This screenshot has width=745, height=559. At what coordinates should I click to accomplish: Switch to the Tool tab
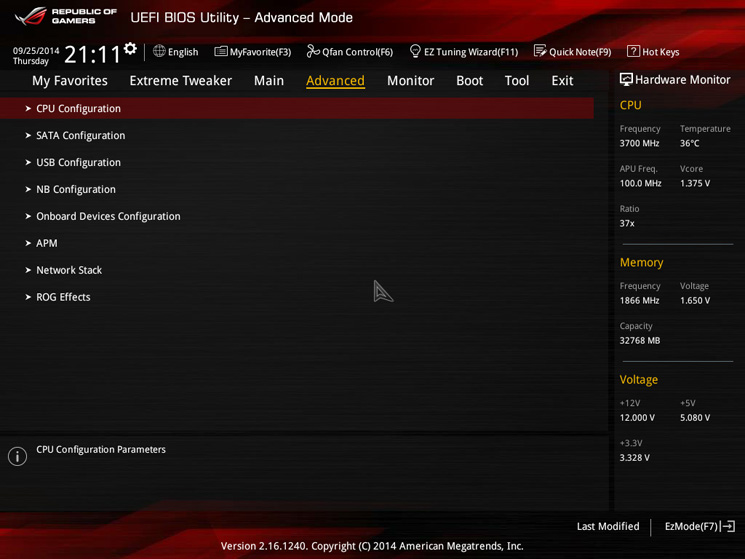click(517, 81)
